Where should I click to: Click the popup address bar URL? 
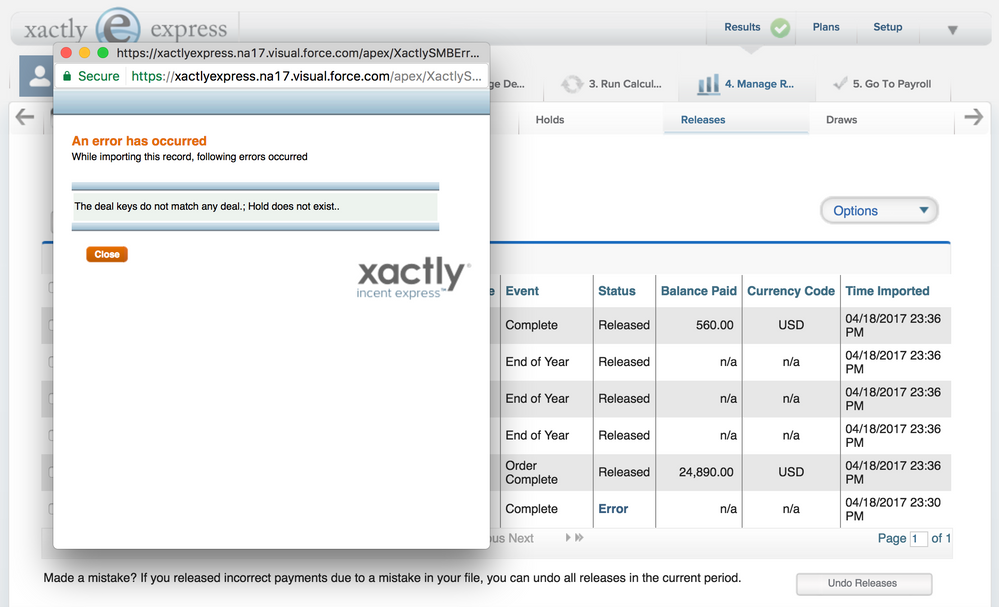pos(306,76)
